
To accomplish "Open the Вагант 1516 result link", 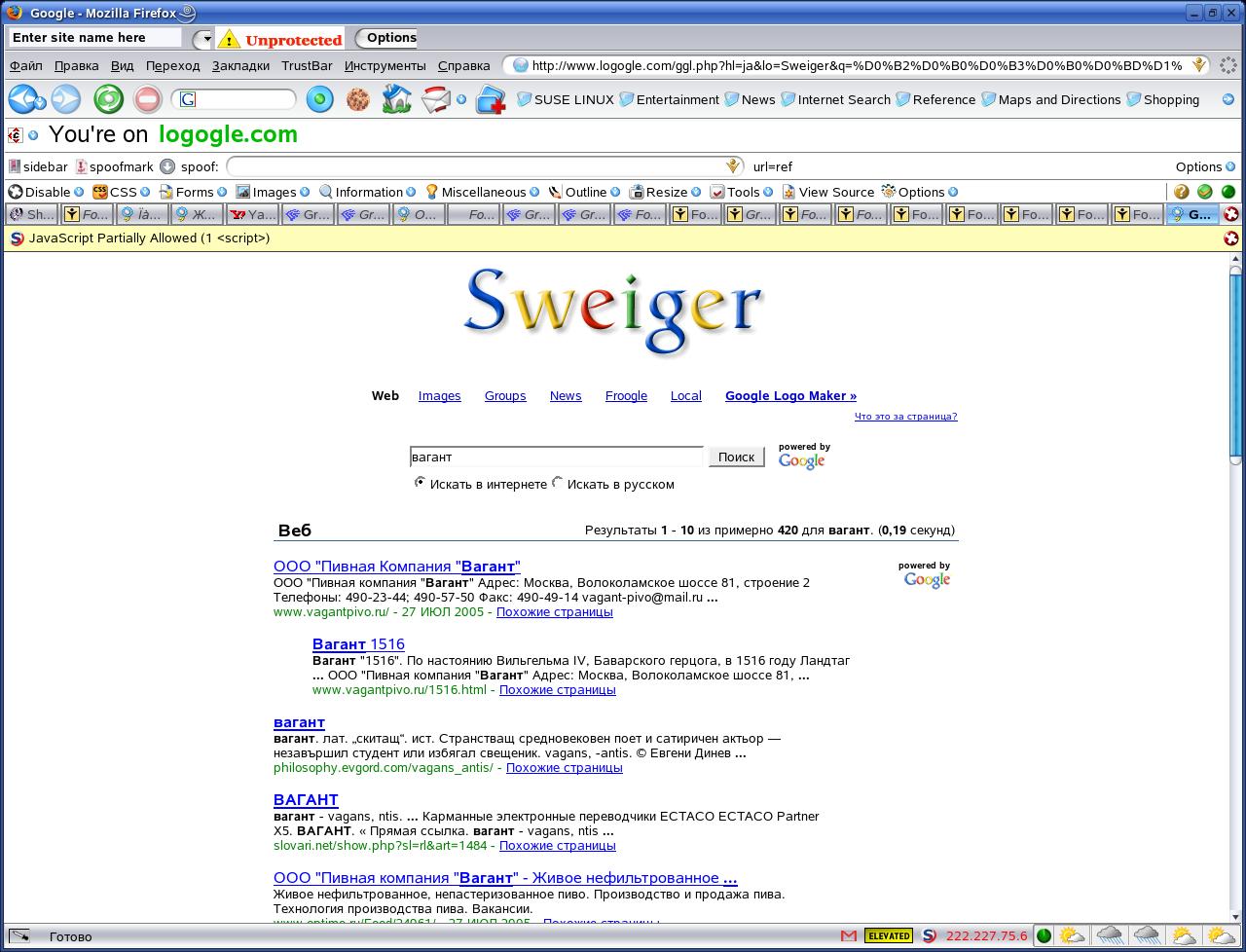I will click(358, 644).
